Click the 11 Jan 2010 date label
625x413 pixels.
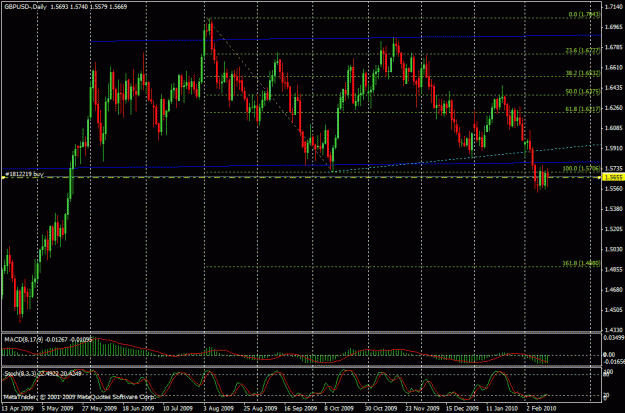503,409
